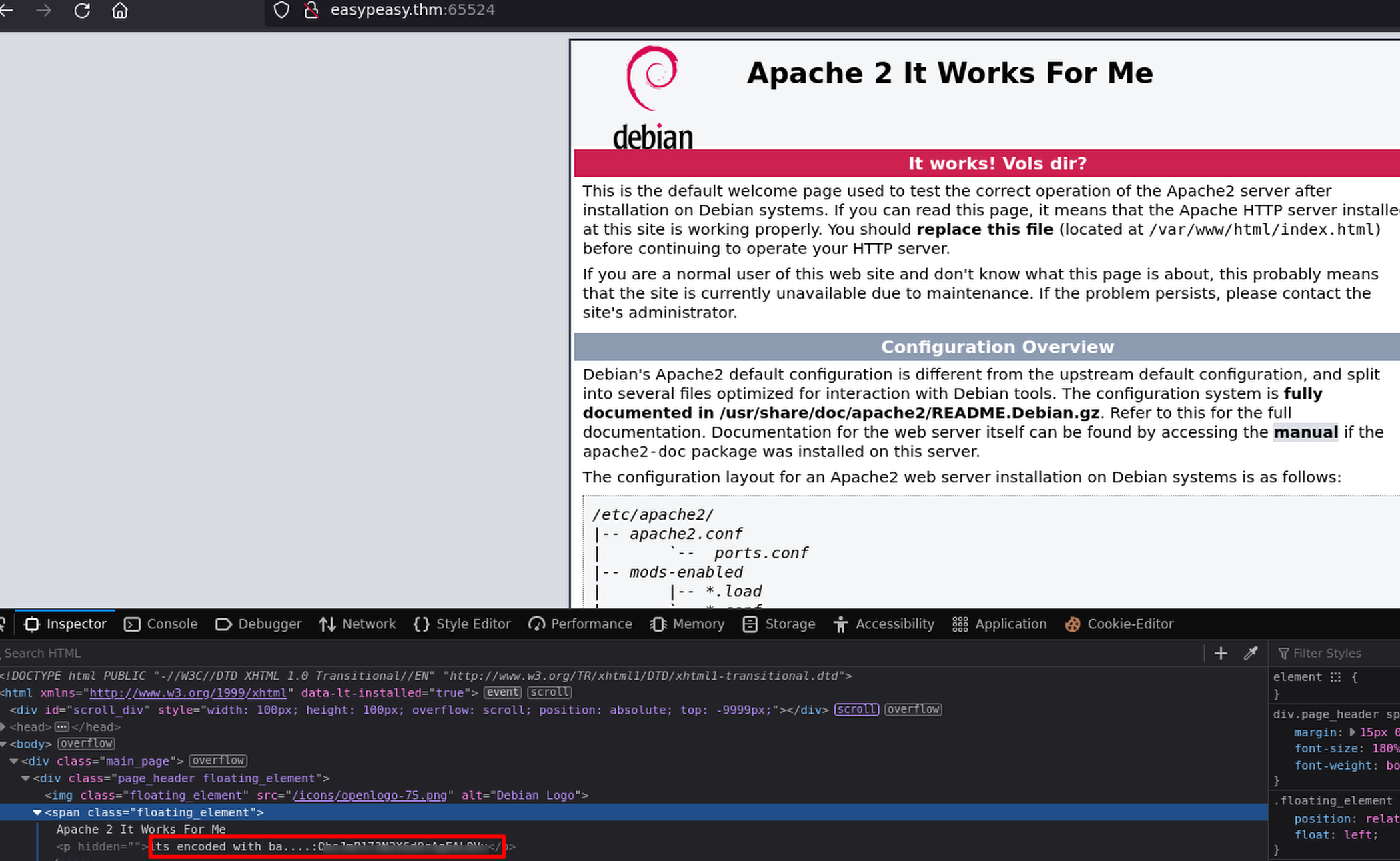
Task: Toggle the event badge on html element
Action: (502, 692)
